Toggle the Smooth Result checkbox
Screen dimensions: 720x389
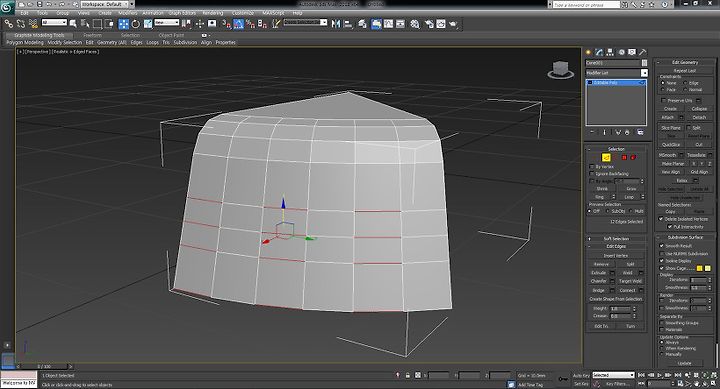662,246
